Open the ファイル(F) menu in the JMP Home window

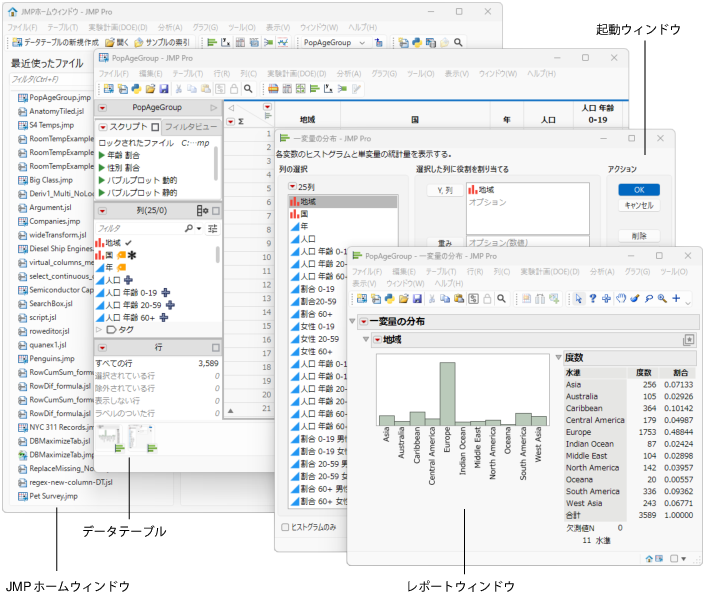coord(22,27)
